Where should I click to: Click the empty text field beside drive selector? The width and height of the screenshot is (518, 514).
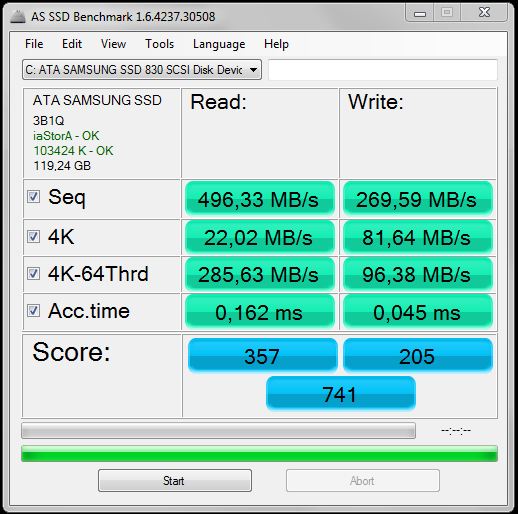383,70
